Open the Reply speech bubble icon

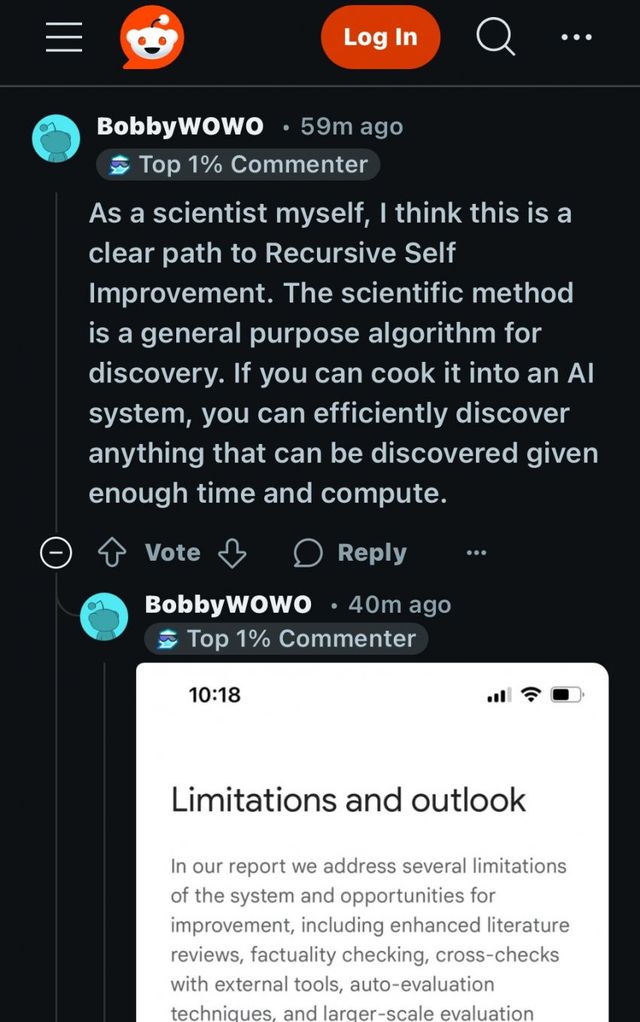pos(308,552)
